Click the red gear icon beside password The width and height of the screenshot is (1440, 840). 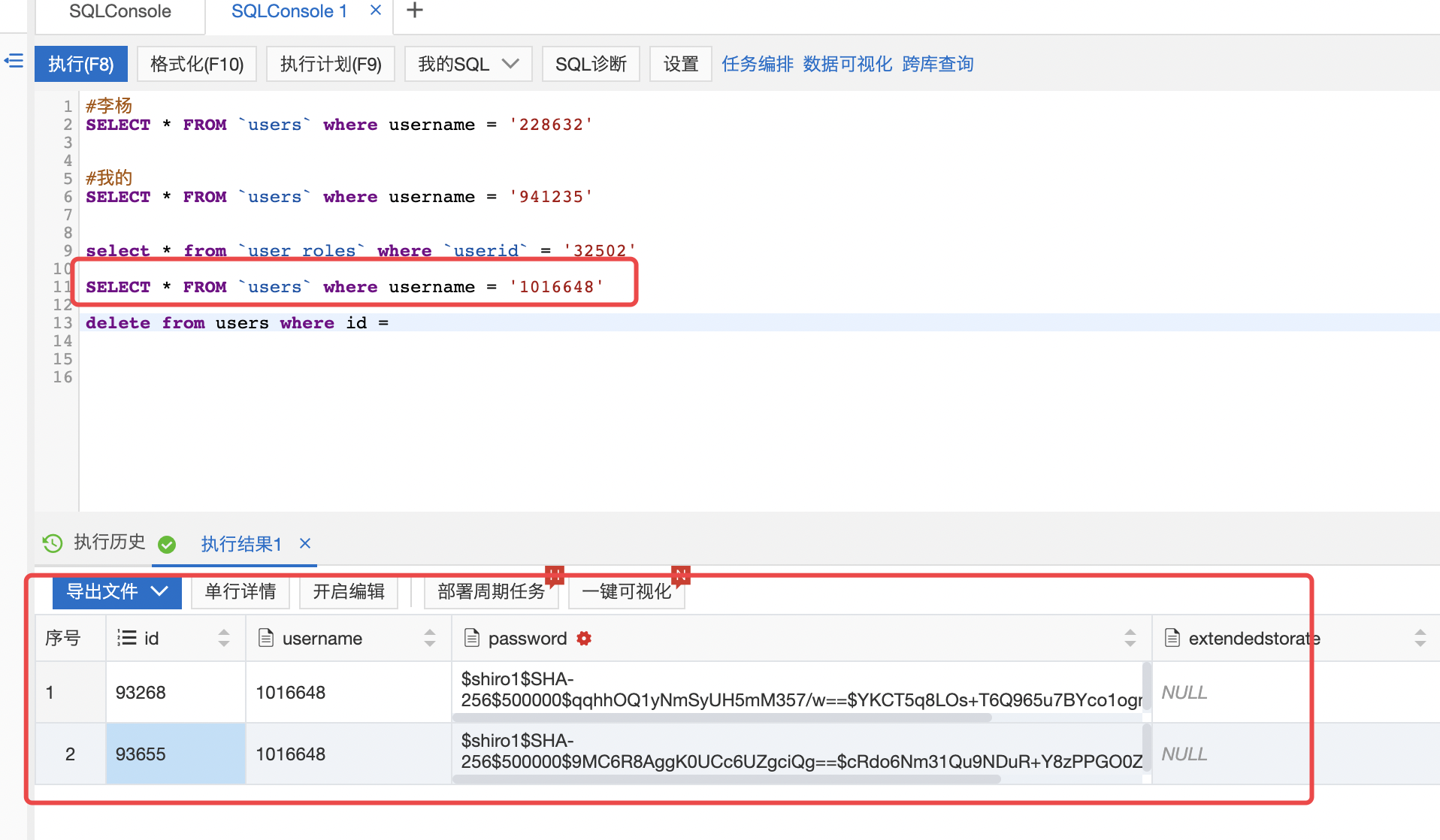point(584,639)
